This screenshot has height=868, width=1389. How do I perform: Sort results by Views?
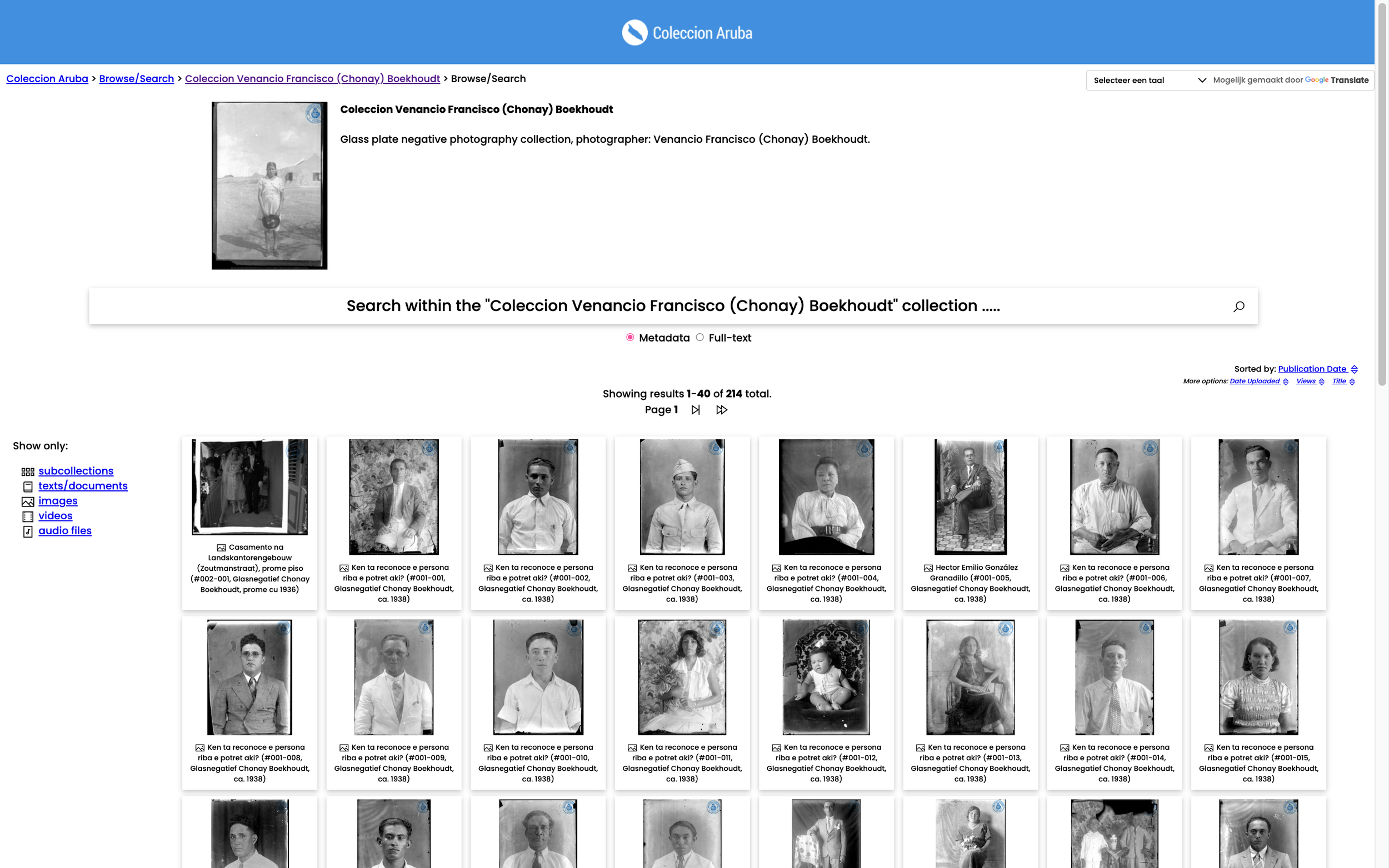tap(1305, 381)
